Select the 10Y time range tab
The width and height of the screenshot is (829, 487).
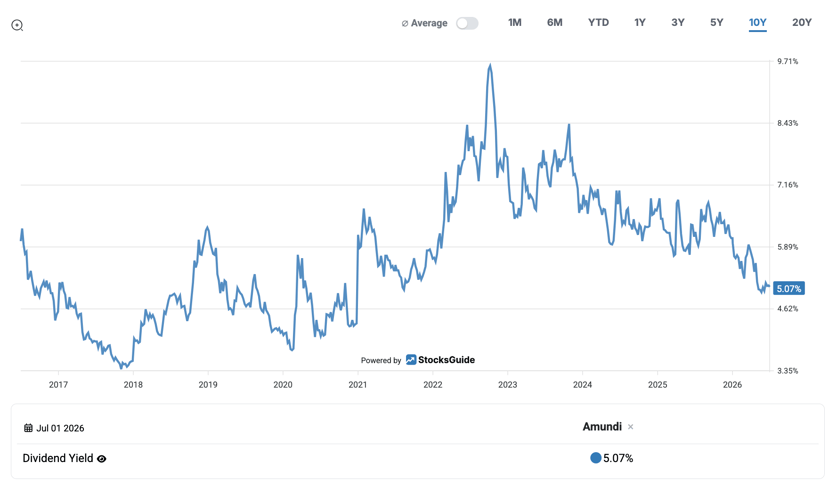coord(758,23)
